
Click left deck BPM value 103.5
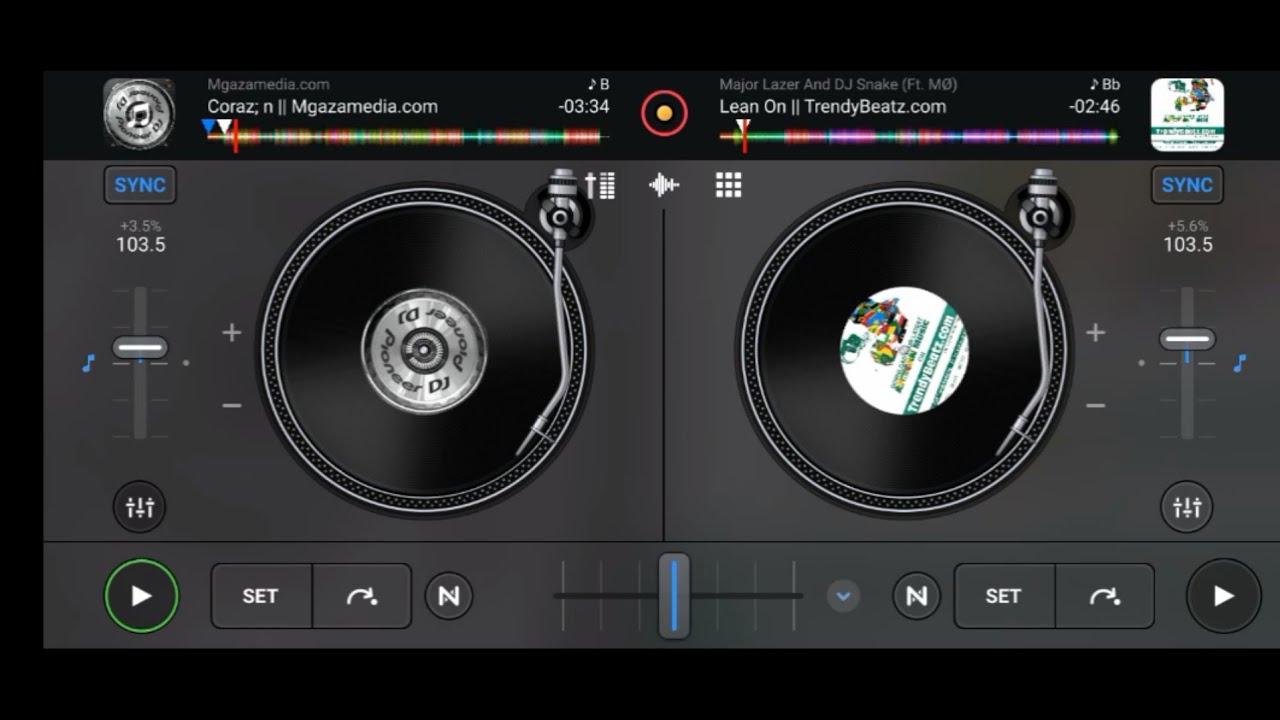pos(140,245)
